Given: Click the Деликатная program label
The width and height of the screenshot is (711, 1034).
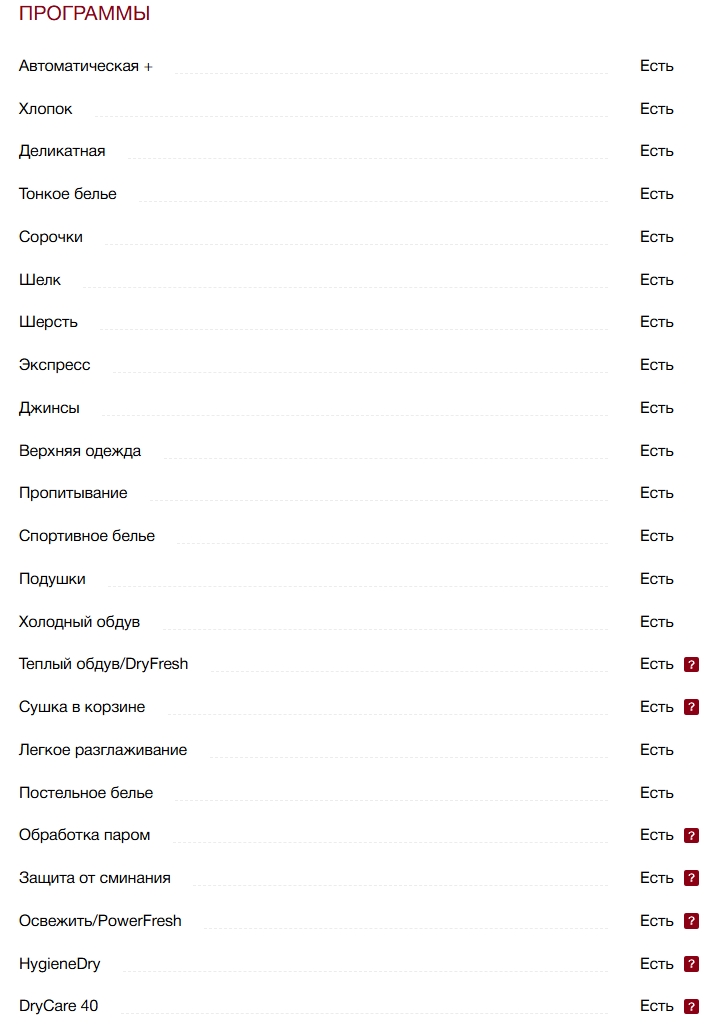Looking at the screenshot, I should click(x=62, y=151).
